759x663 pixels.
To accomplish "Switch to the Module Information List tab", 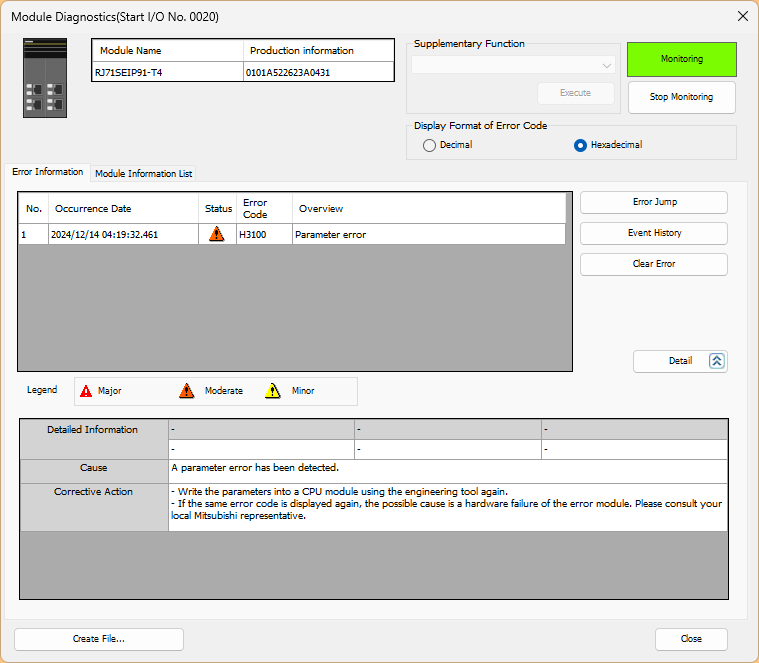I will pos(143,173).
